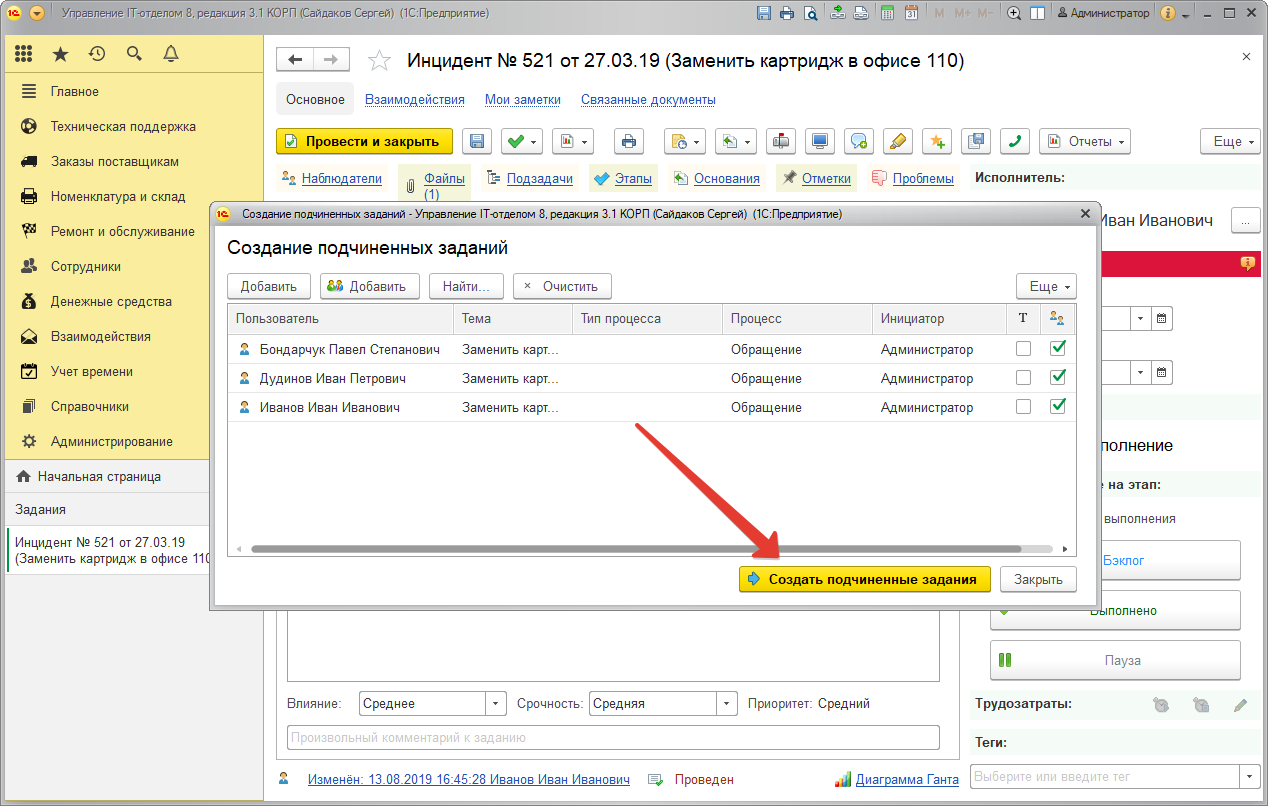Screen dimensions: 1268x806
Task: Click the mailbox toolbar icon
Action: tap(781, 141)
